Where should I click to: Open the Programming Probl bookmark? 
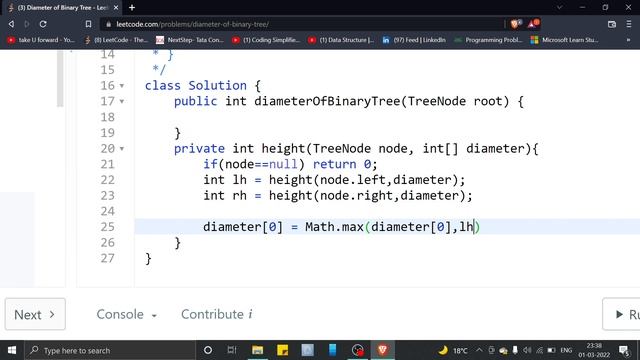coord(489,40)
